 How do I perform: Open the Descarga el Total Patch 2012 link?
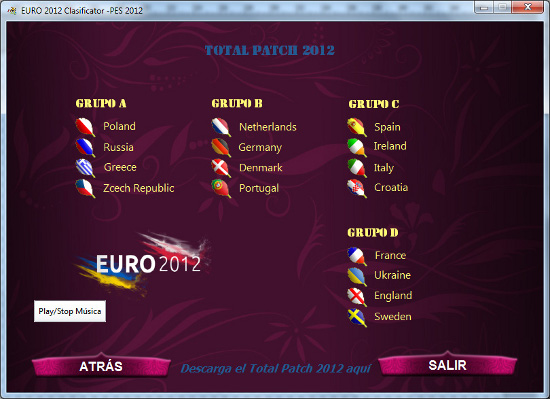276,368
